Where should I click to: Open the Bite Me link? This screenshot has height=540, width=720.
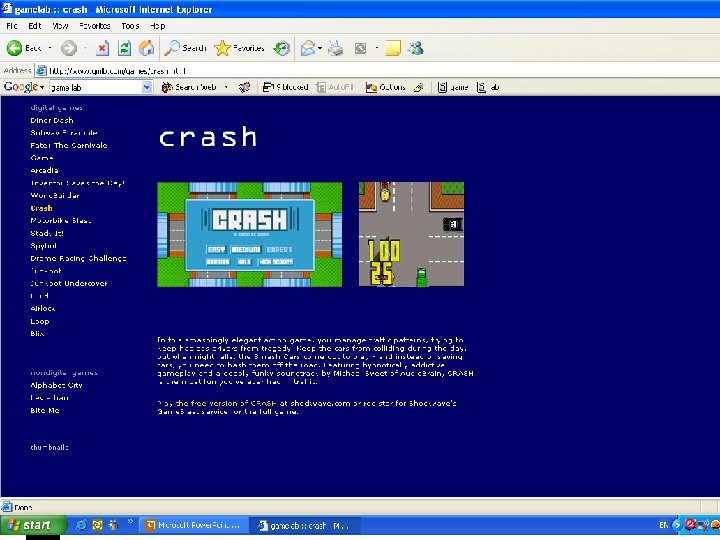[45, 410]
